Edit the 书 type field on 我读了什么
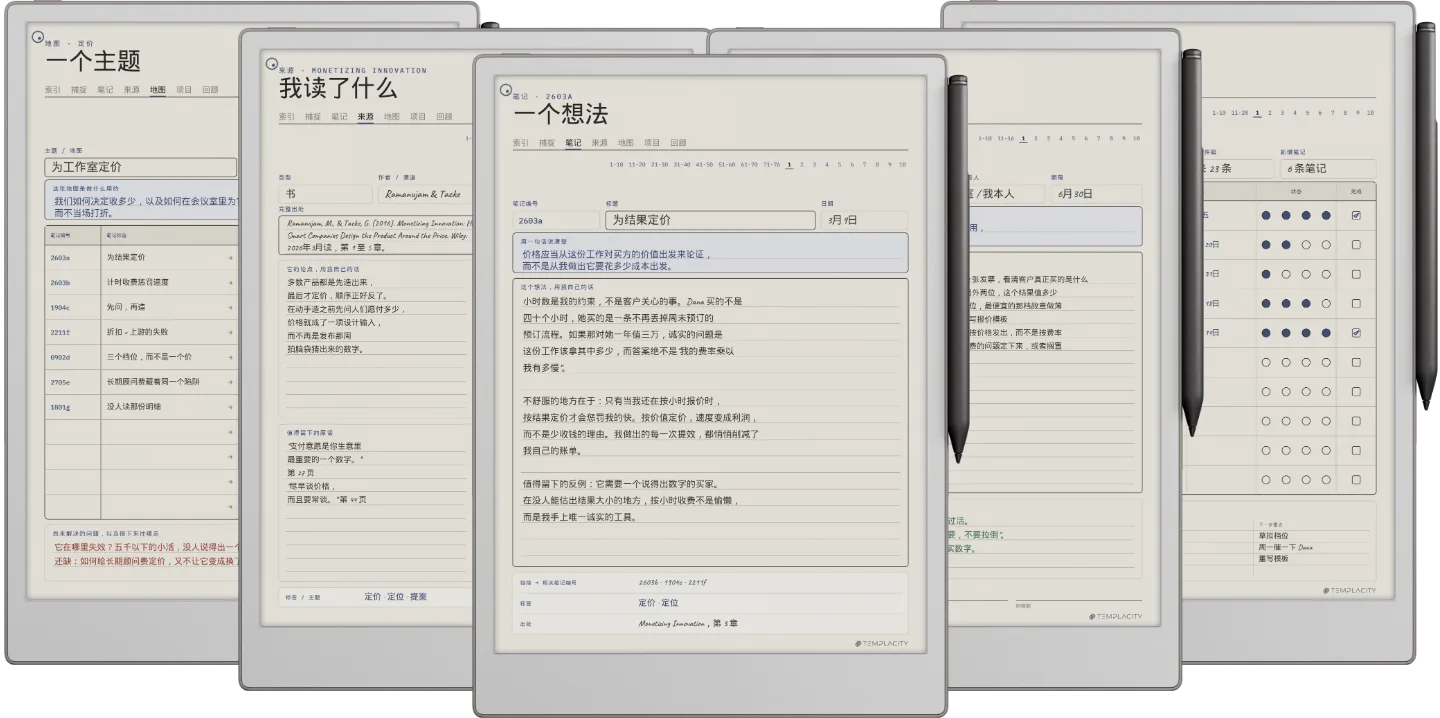Screen dimensions: 1440x718 323,194
